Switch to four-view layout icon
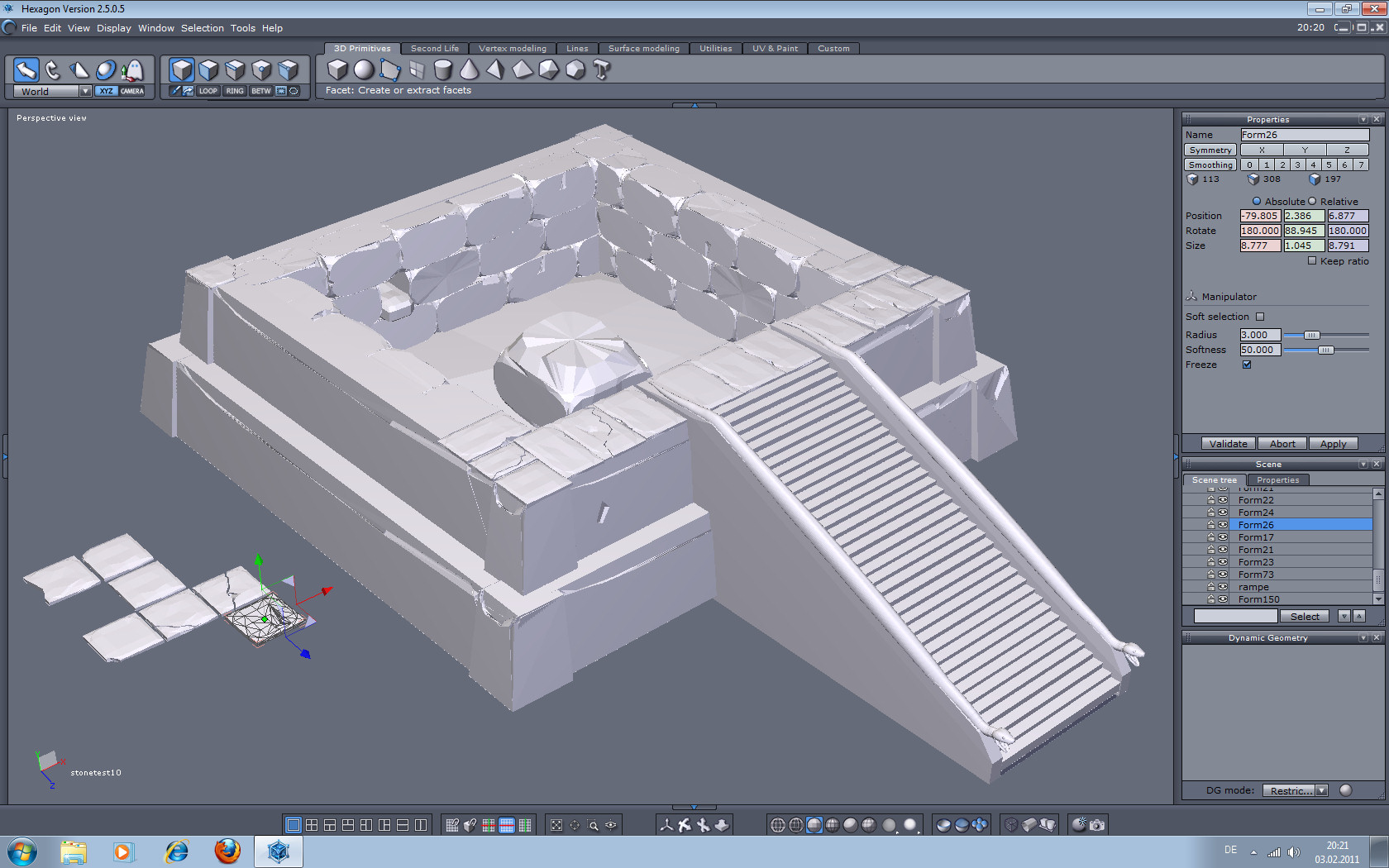The image size is (1389, 868). pos(312,825)
